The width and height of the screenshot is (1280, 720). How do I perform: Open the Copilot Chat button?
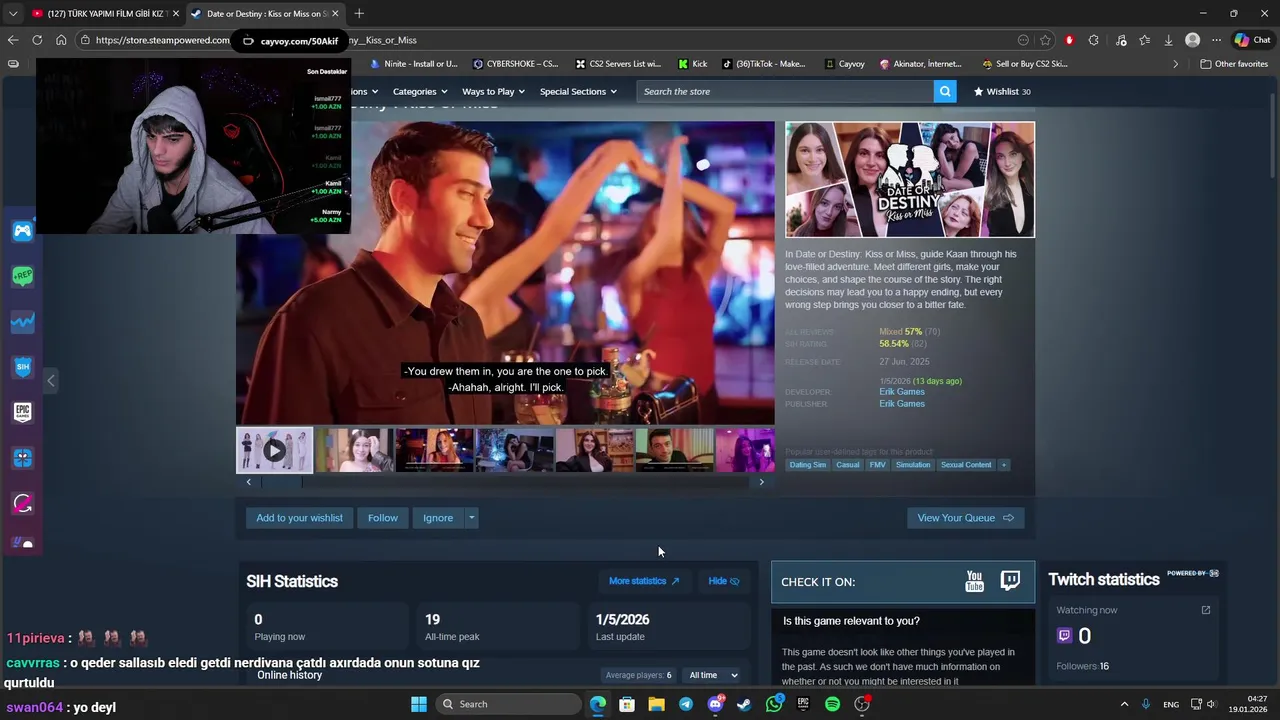[x=1252, y=40]
